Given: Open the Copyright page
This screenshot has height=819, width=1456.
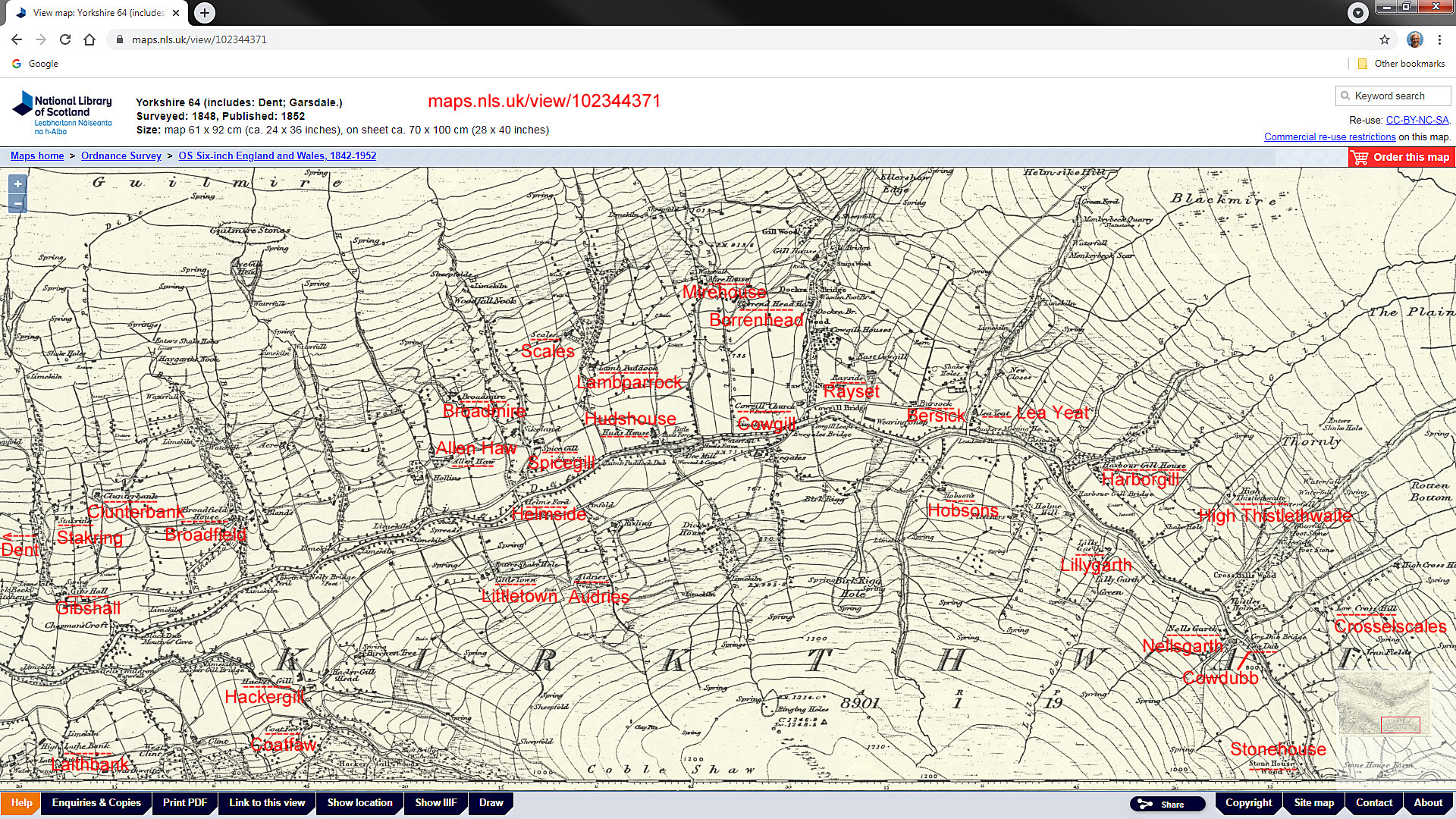Looking at the screenshot, I should (x=1248, y=803).
